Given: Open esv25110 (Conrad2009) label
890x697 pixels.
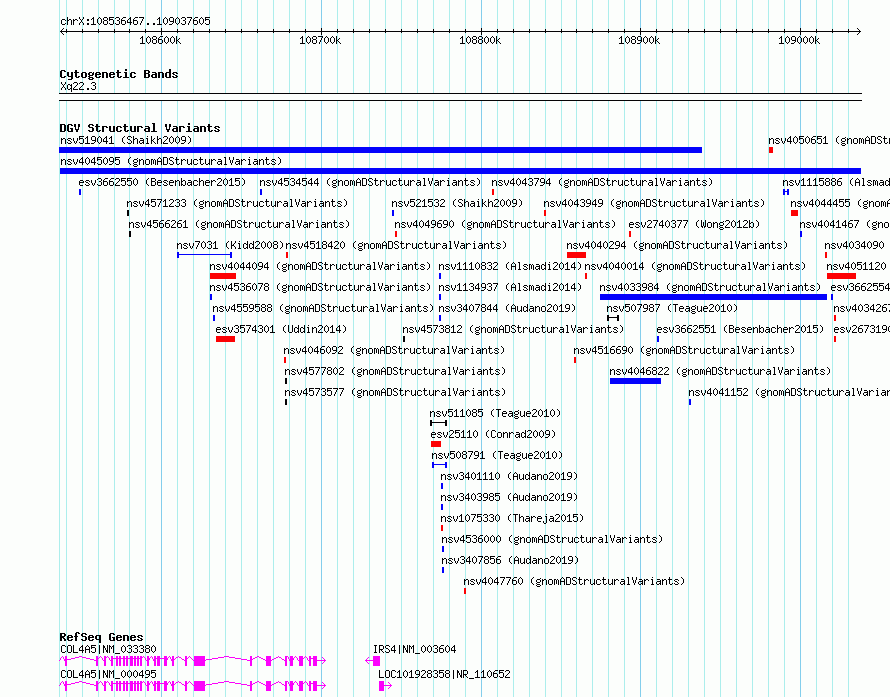Looking at the screenshot, I should (x=493, y=434).
